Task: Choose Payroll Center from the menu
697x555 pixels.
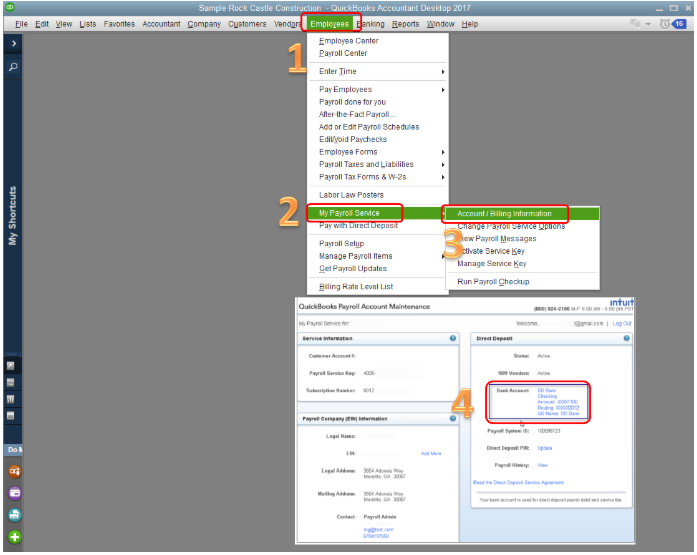Action: pyautogui.click(x=343, y=53)
